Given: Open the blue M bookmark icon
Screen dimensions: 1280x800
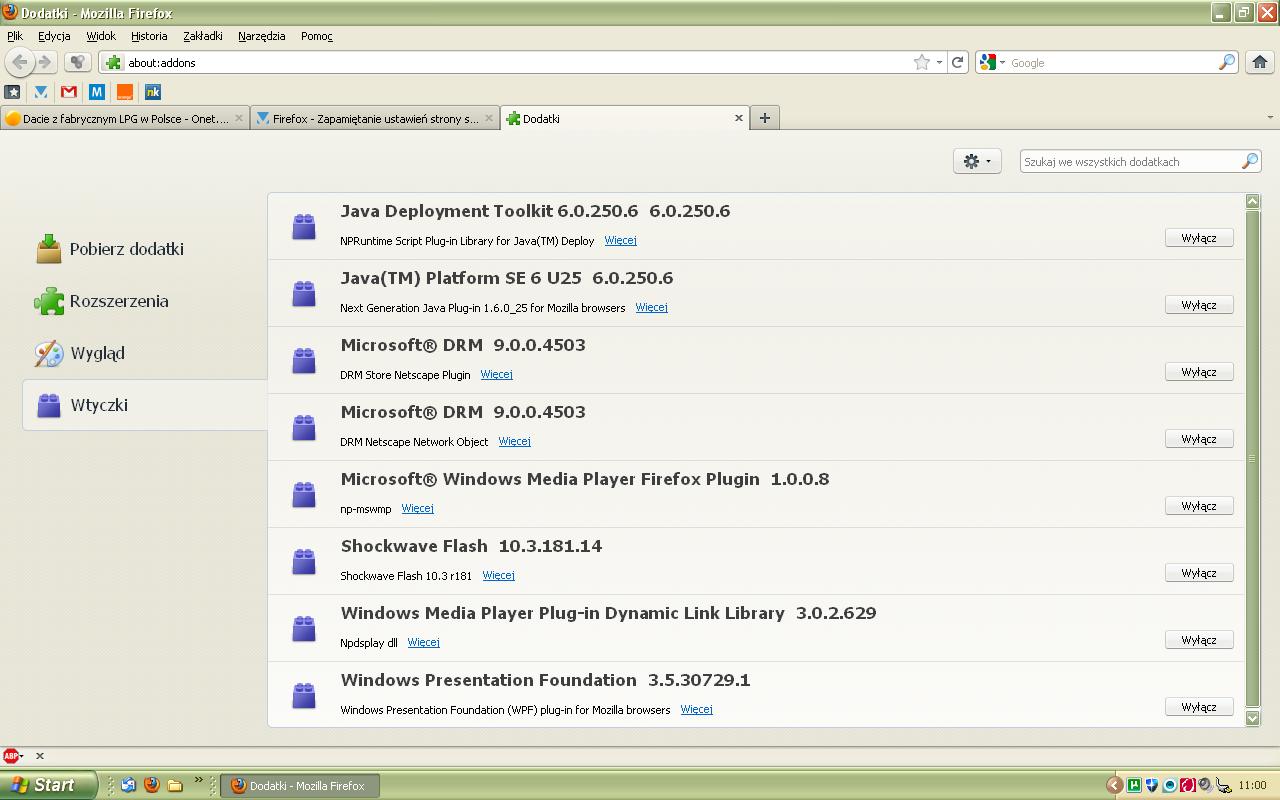Looking at the screenshot, I should [97, 91].
